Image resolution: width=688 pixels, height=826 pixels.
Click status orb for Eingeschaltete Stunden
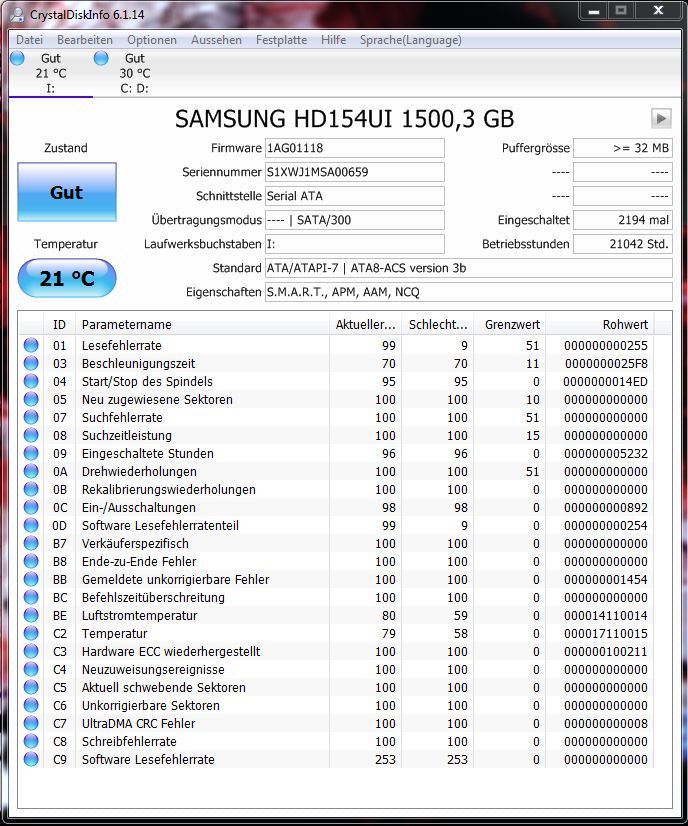point(31,453)
